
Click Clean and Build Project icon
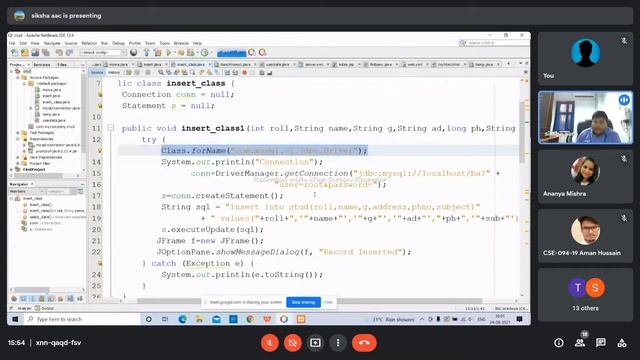[x=158, y=53]
